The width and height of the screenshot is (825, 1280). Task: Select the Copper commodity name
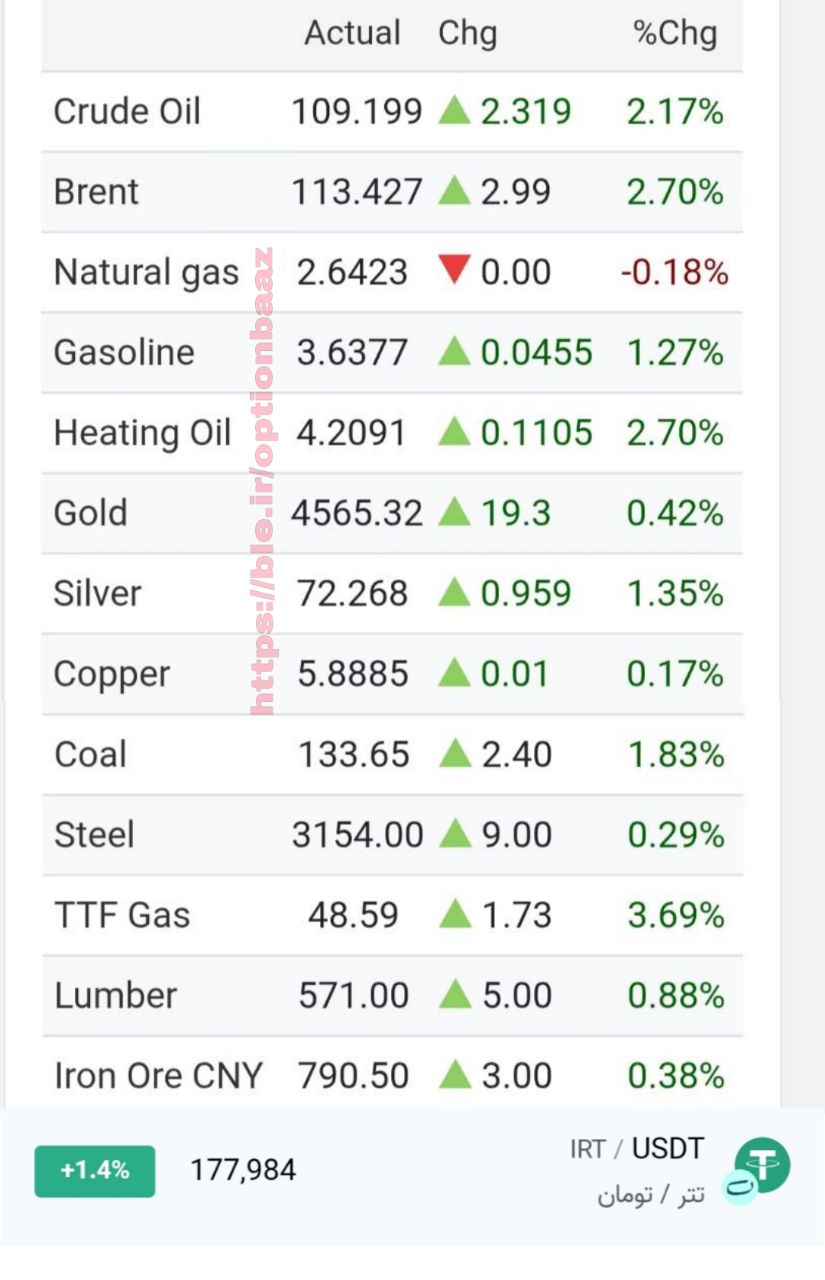click(112, 675)
